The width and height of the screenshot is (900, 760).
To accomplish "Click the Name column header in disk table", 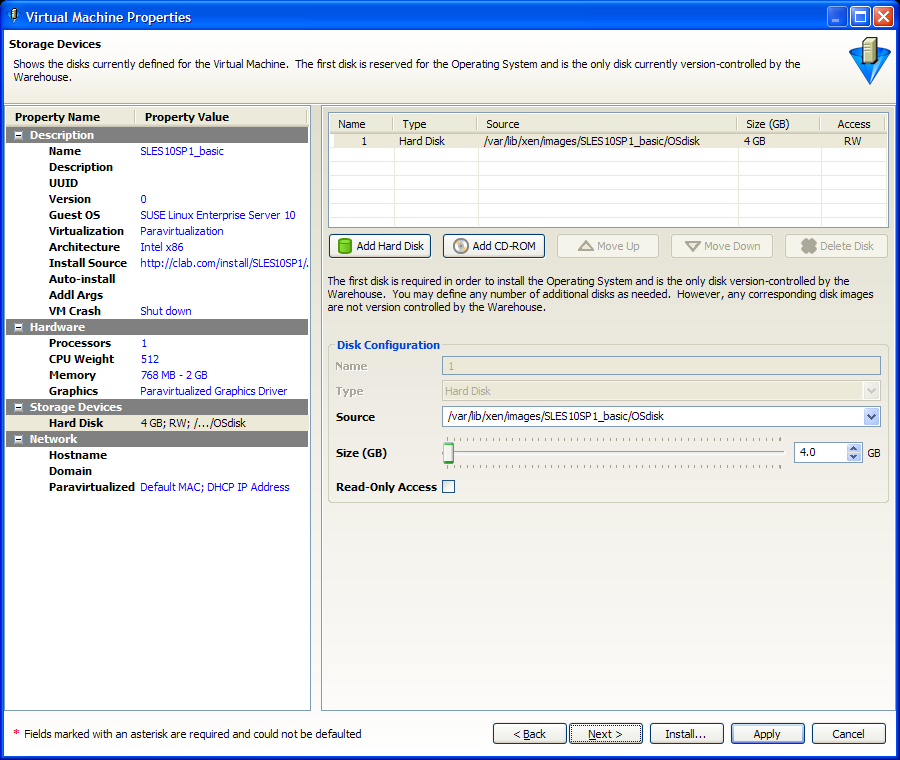I will click(361, 124).
